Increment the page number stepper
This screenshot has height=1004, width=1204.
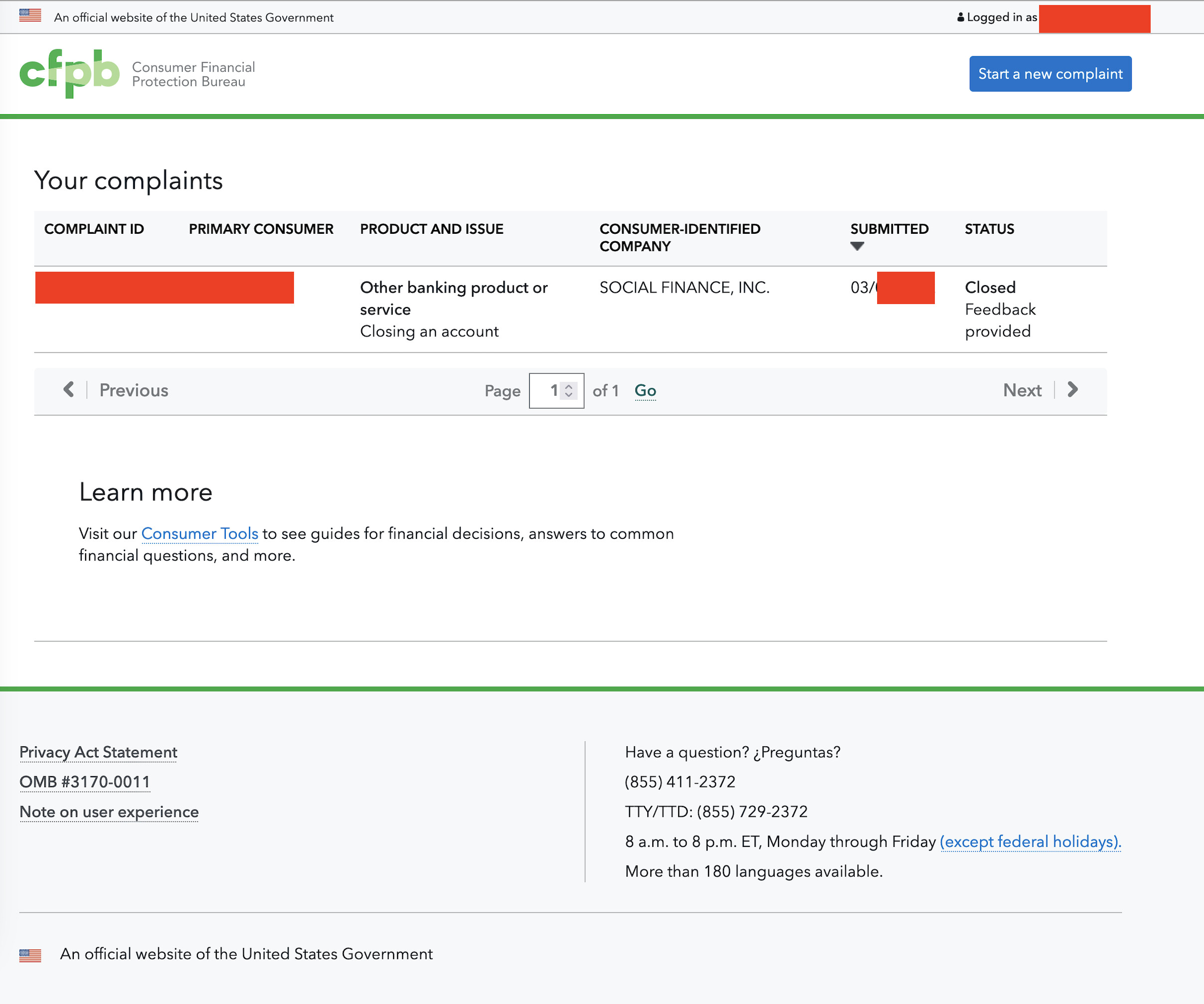569,386
